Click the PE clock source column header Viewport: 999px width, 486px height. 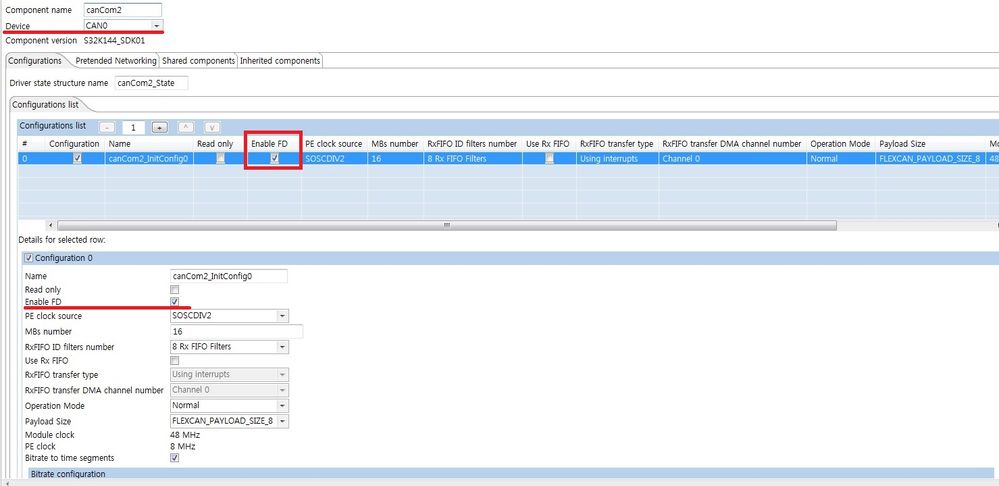pyautogui.click(x=334, y=144)
